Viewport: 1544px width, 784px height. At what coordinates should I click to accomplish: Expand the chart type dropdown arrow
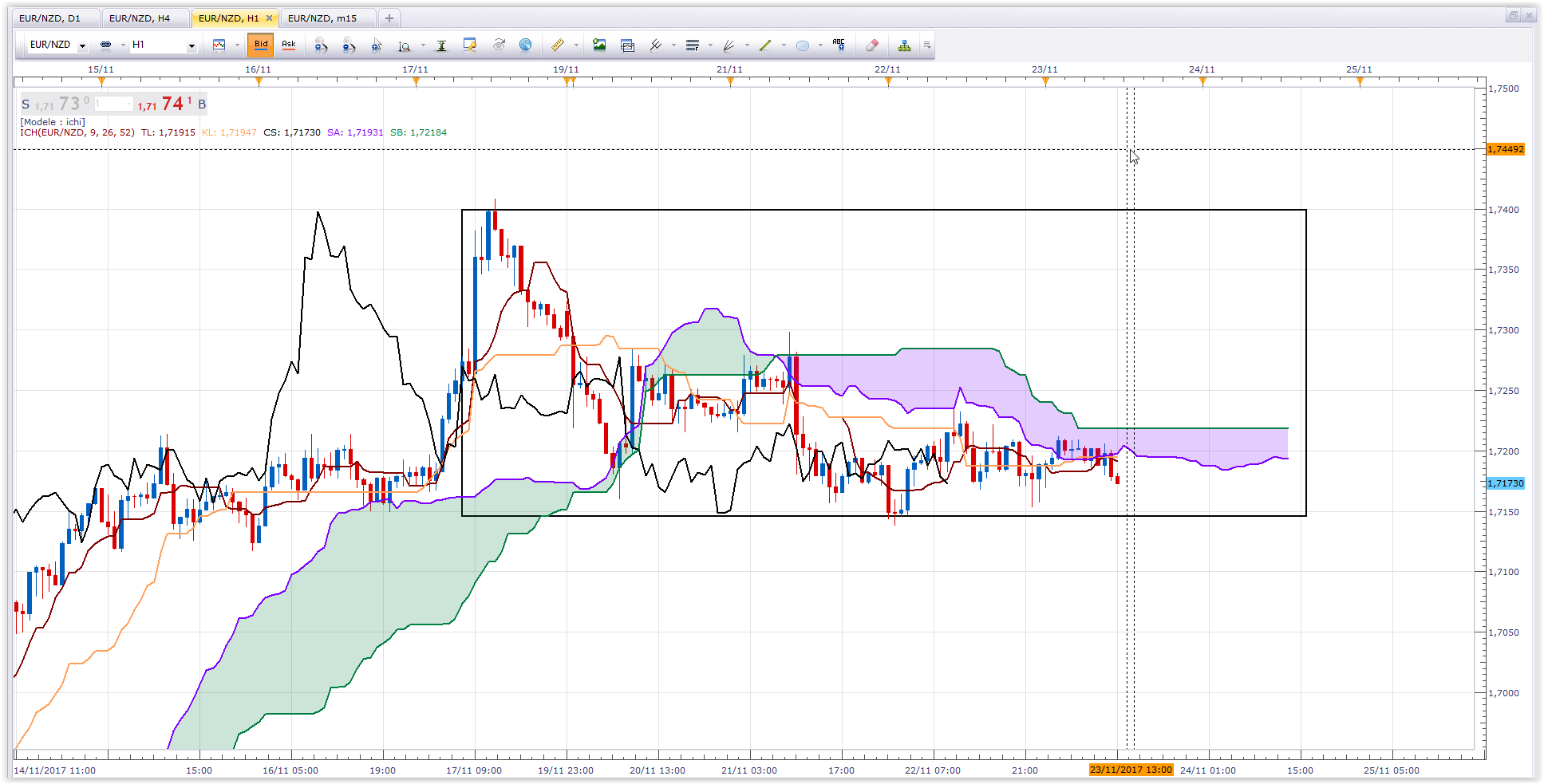point(237,45)
